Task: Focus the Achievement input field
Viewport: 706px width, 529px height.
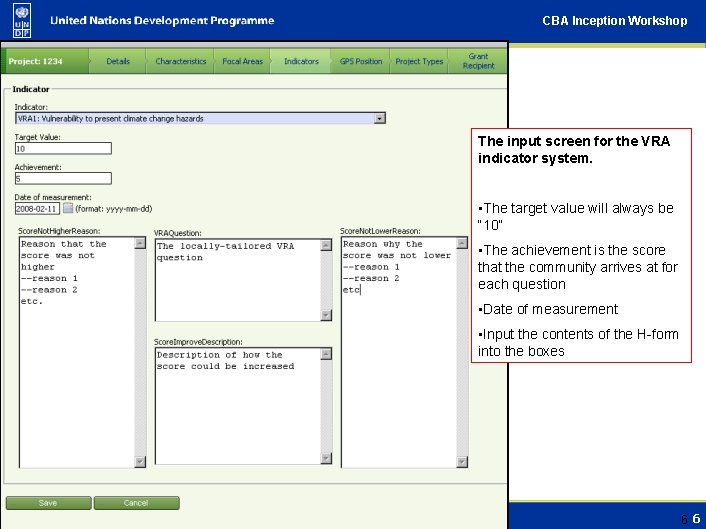Action: coord(63,179)
